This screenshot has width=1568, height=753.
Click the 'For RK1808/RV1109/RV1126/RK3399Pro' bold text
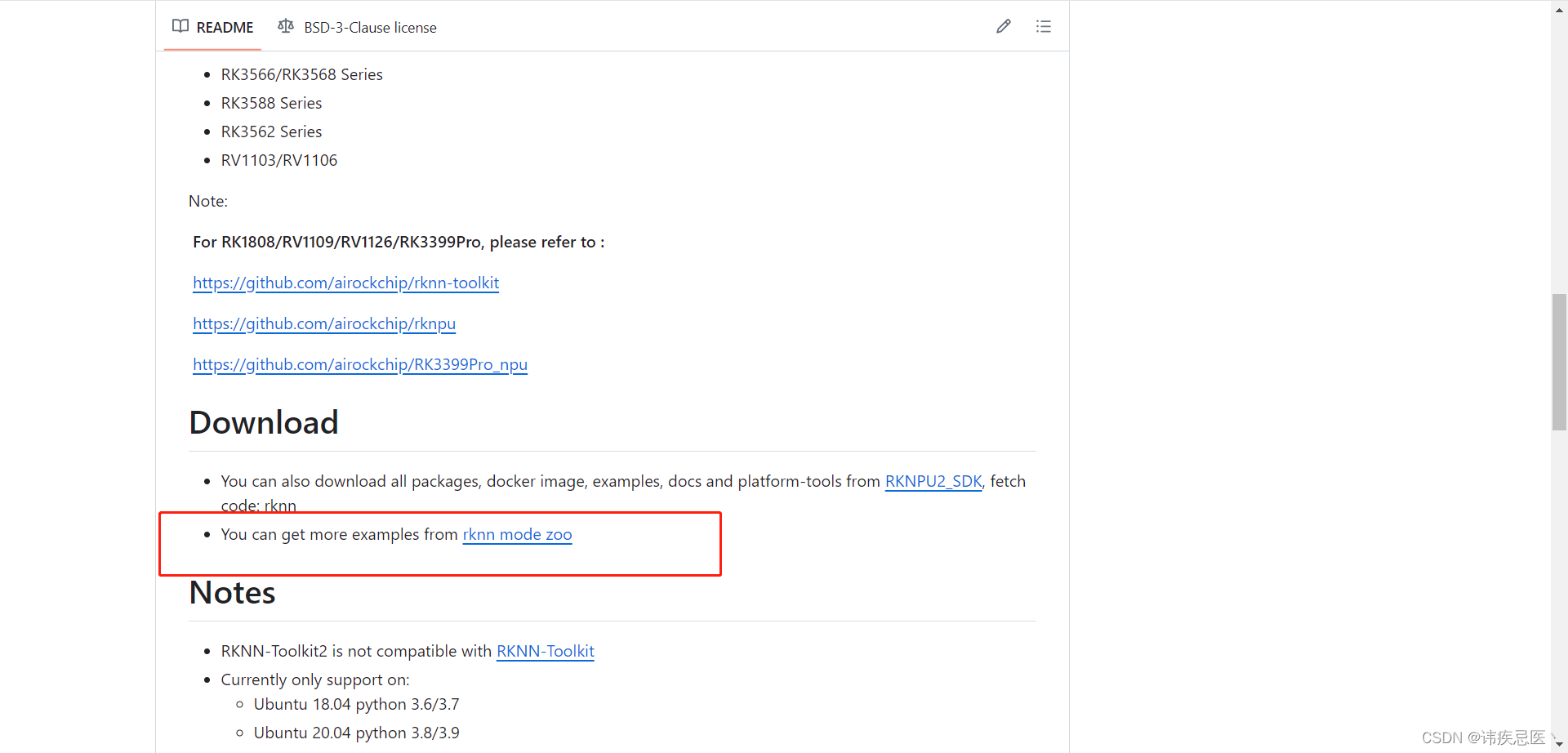(x=399, y=242)
